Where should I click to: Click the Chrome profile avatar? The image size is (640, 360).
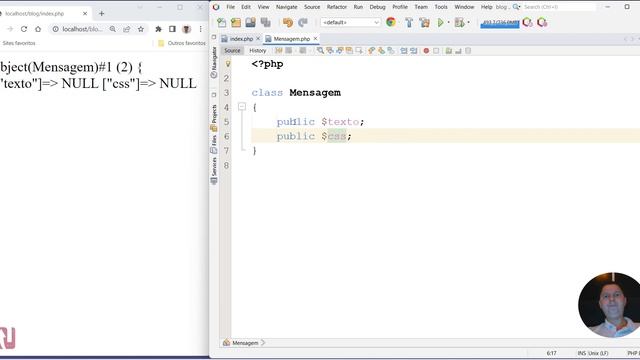coord(187,29)
